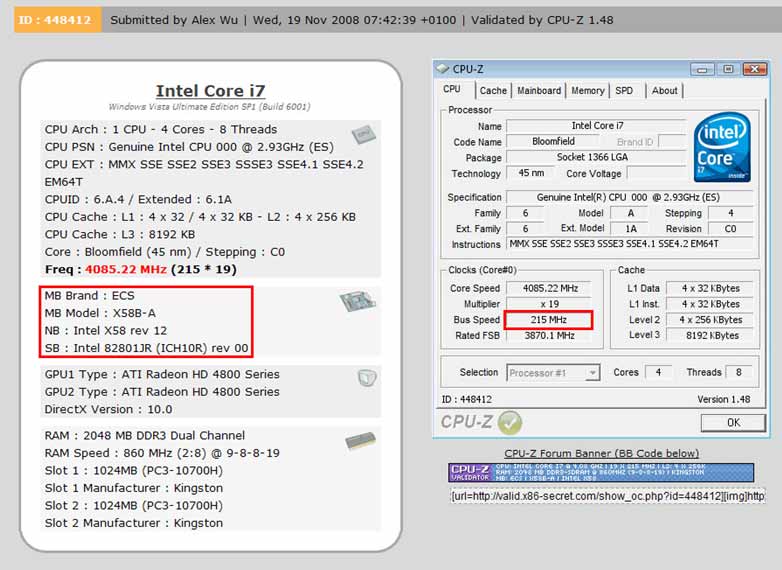Minimize the CPU-Z window
Screen dimensions: 782x570
point(702,69)
